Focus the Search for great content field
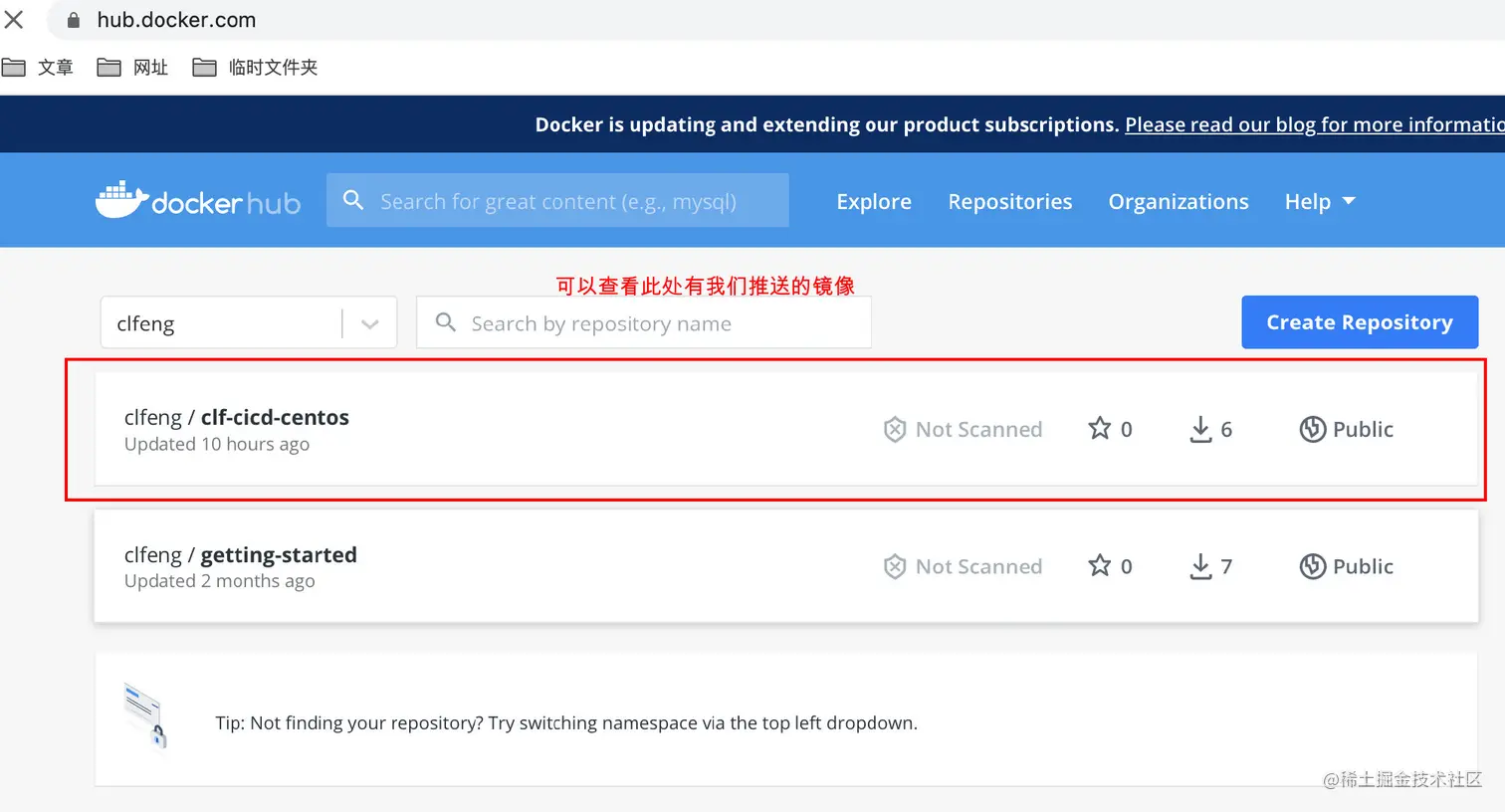The width and height of the screenshot is (1505, 812). pyautogui.click(x=557, y=200)
